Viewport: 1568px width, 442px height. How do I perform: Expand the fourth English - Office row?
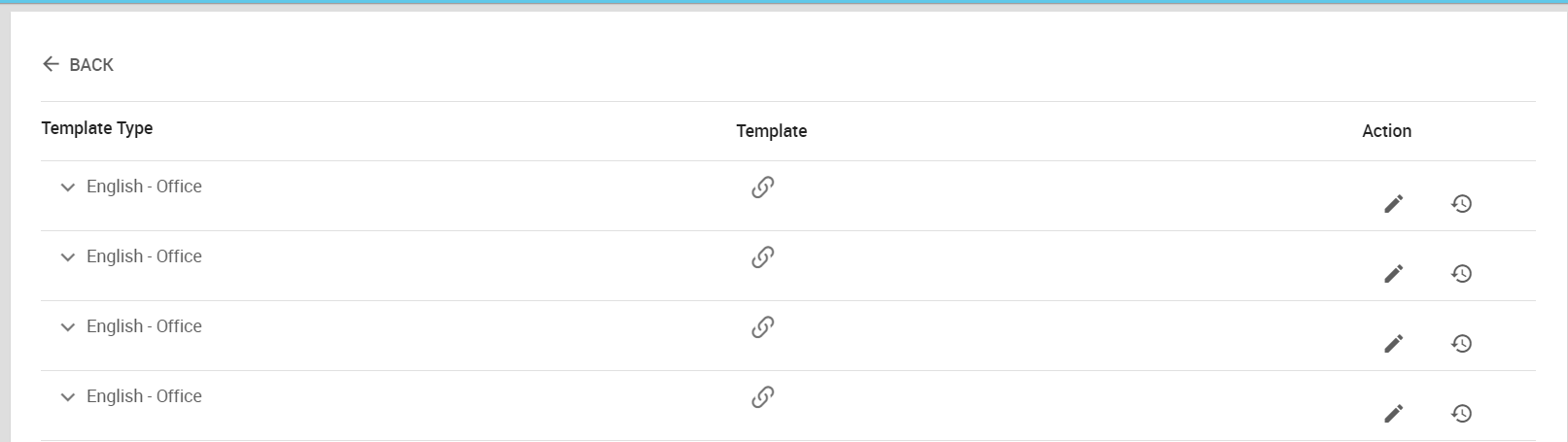pos(67,397)
